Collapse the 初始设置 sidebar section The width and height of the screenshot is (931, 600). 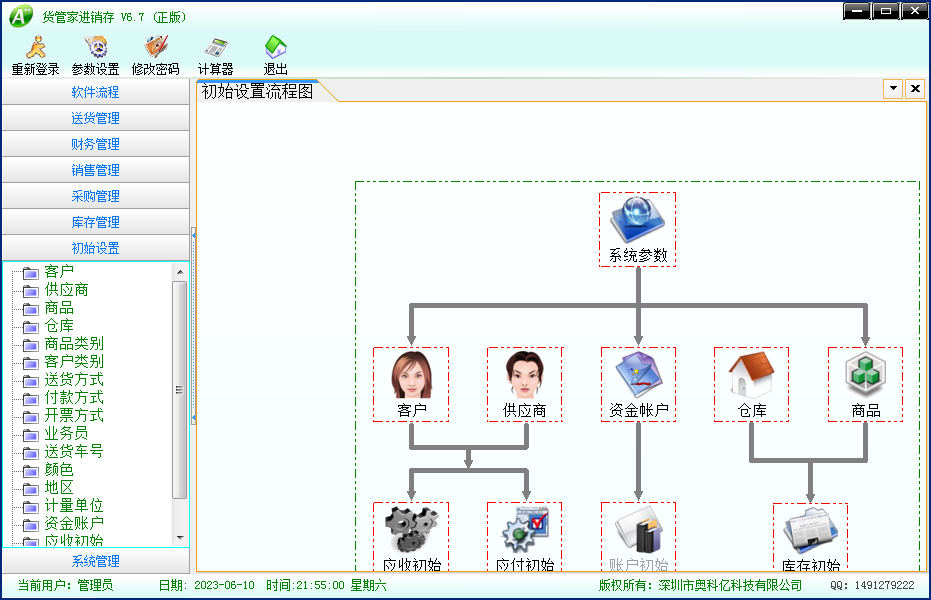96,248
